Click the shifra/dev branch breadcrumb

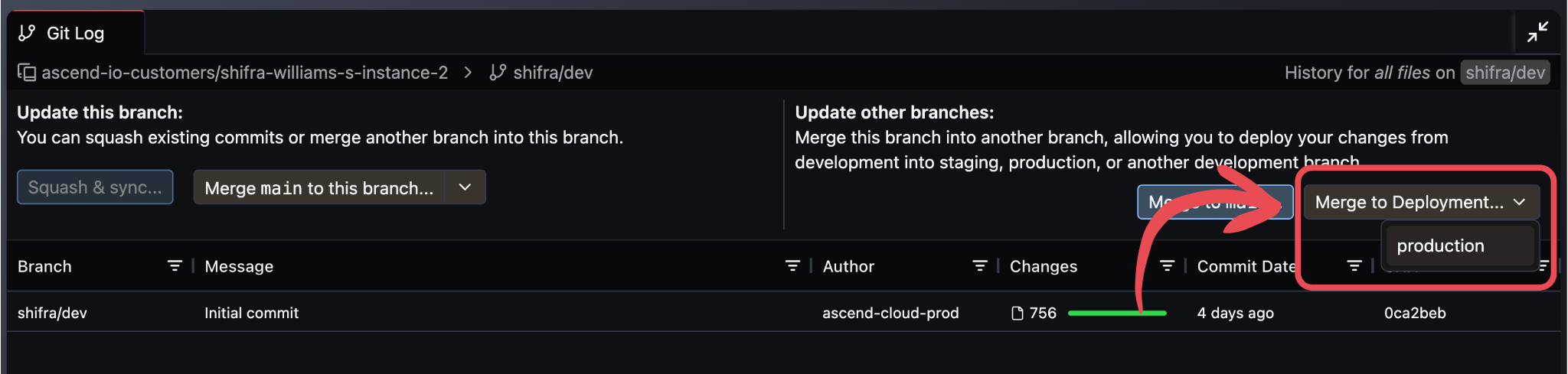pyautogui.click(x=552, y=73)
